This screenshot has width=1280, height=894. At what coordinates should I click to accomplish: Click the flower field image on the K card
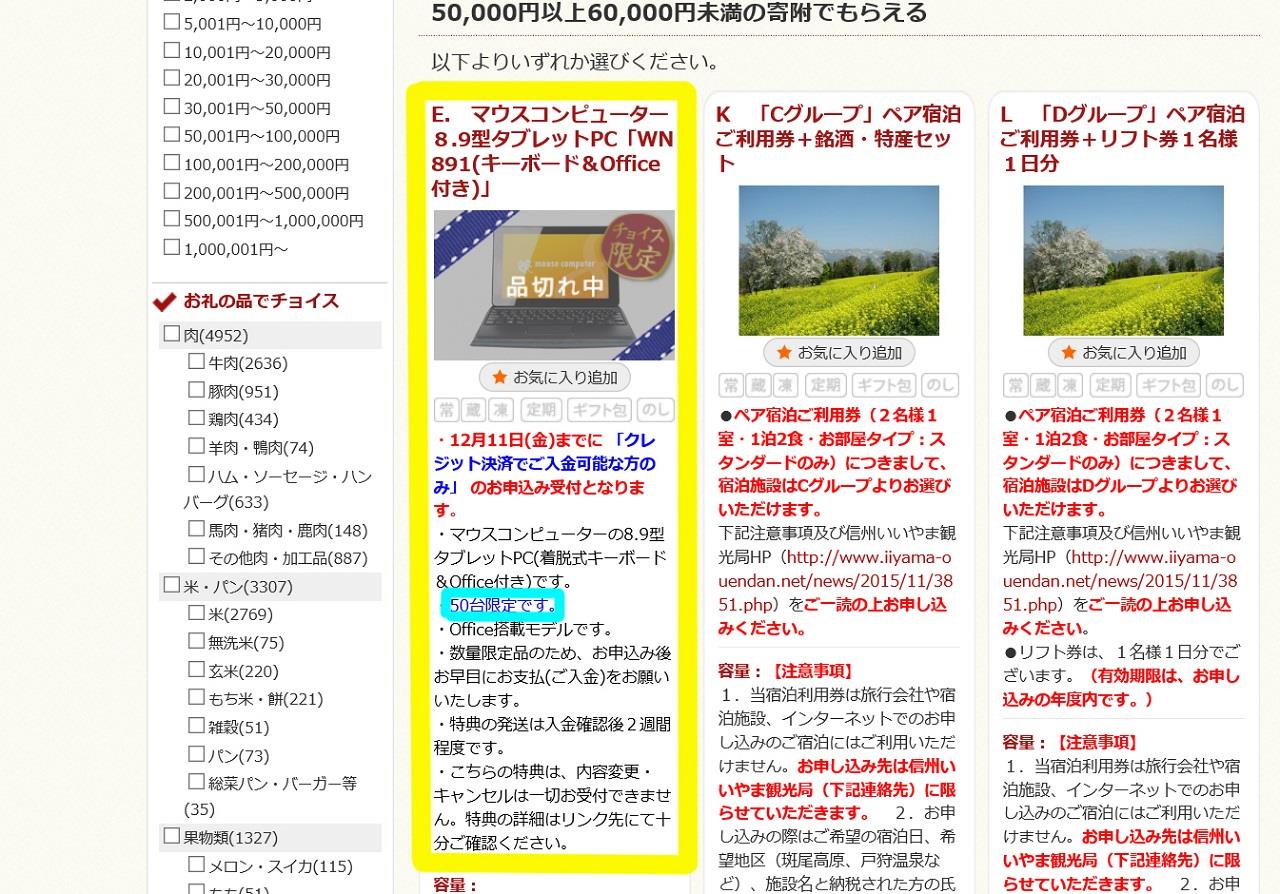839,260
